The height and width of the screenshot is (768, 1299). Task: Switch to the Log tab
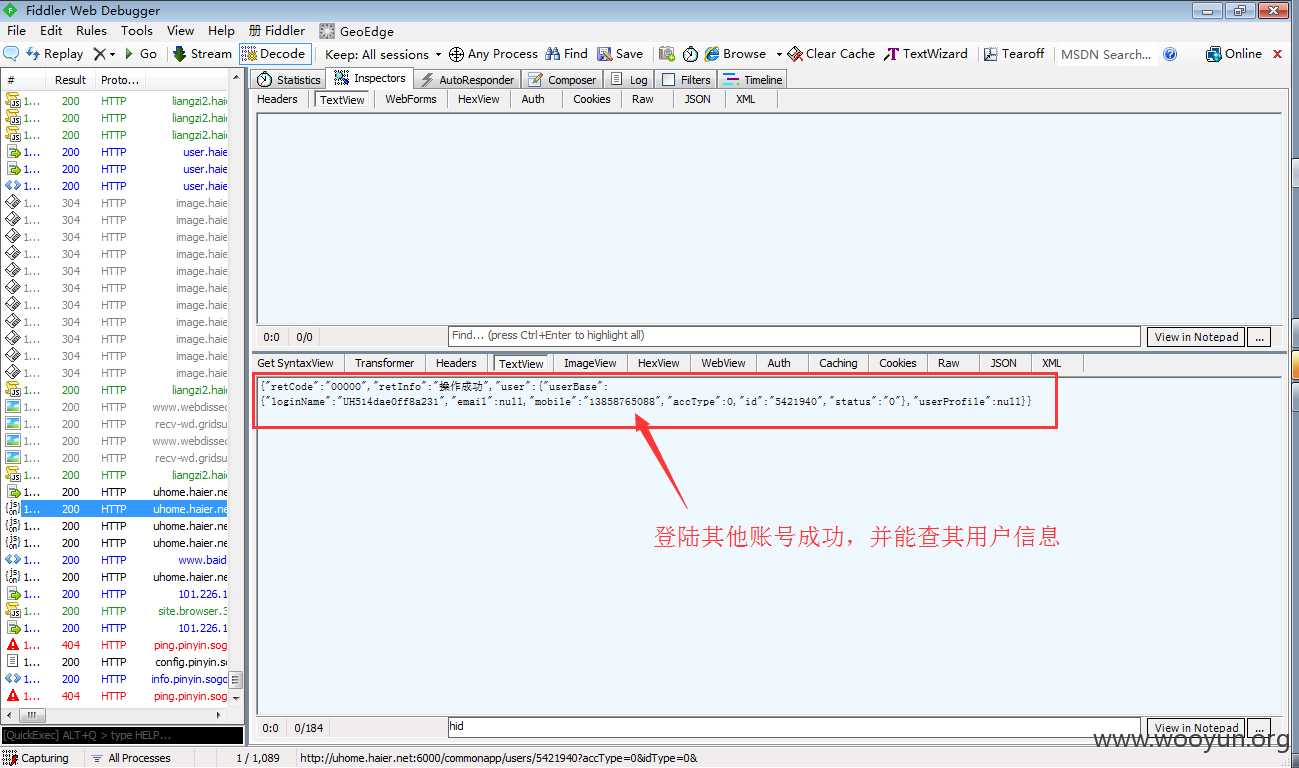[629, 80]
